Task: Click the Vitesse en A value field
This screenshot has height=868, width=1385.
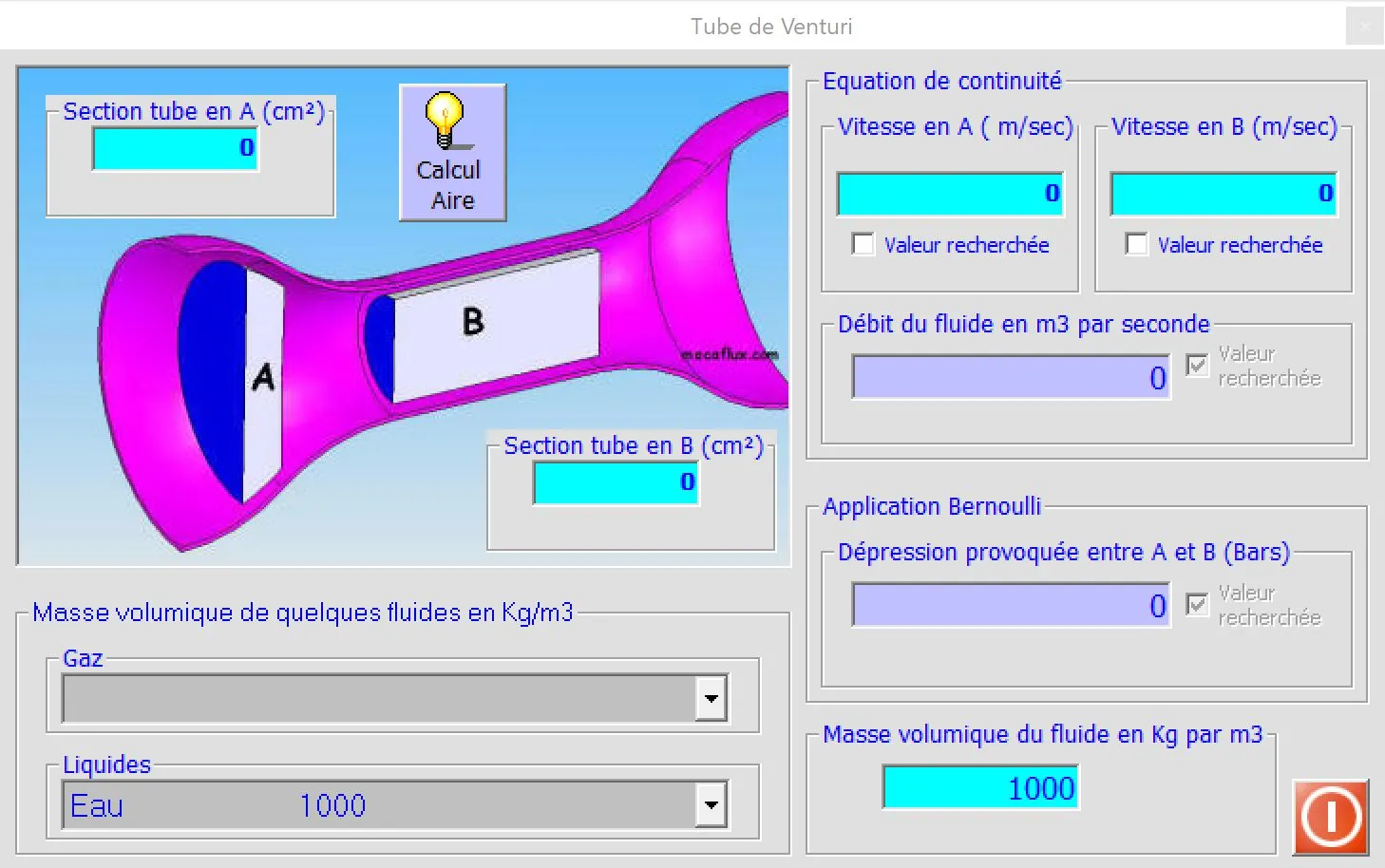Action: coord(949,193)
